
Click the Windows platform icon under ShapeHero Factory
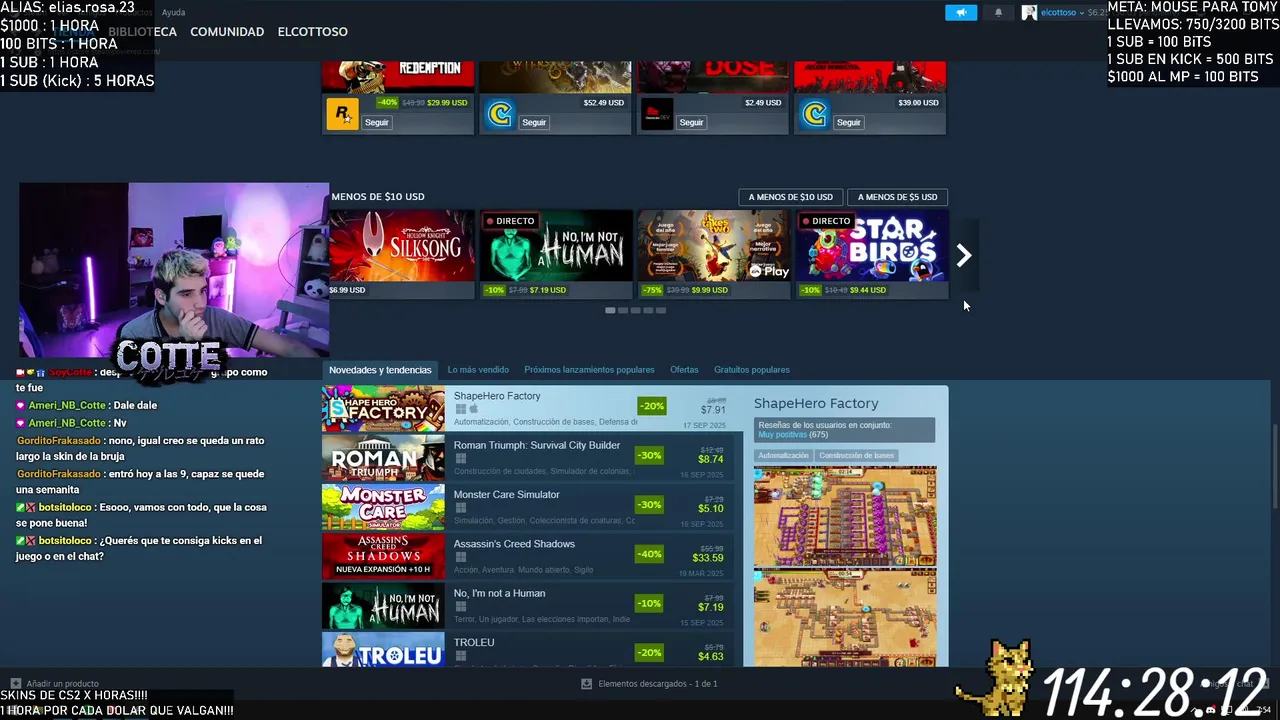[461, 409]
